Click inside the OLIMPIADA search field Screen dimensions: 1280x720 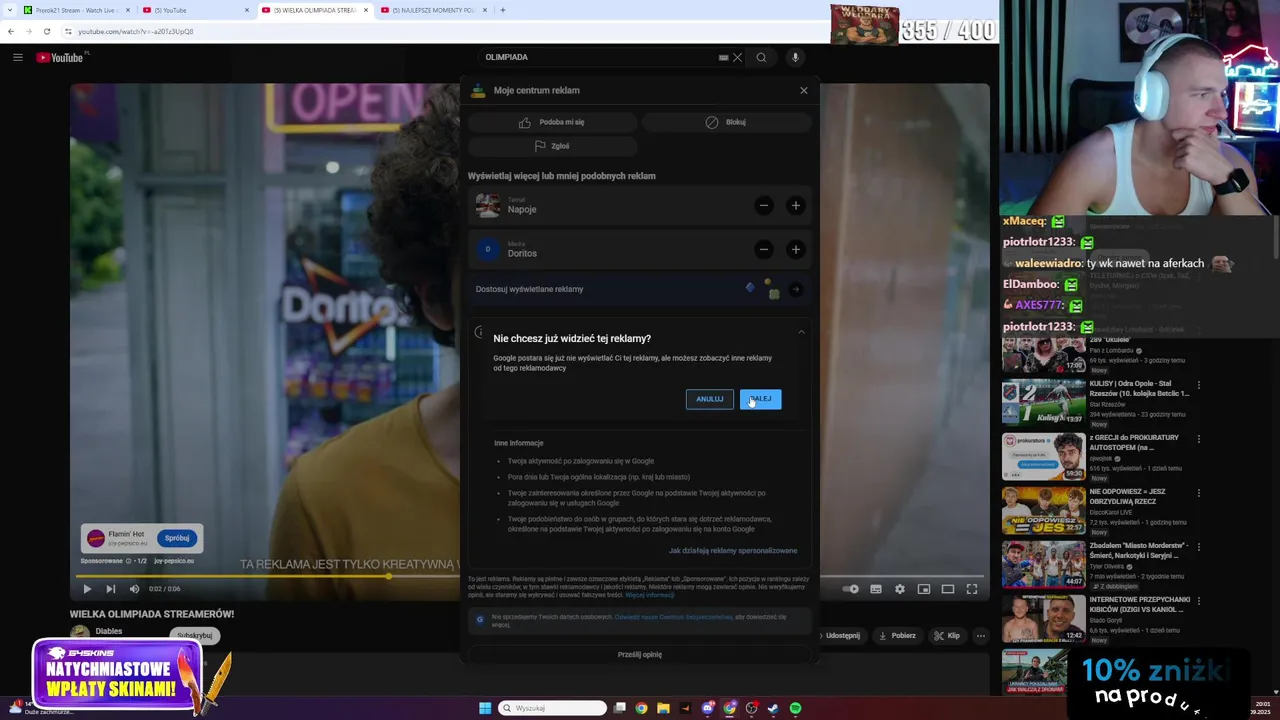600,57
